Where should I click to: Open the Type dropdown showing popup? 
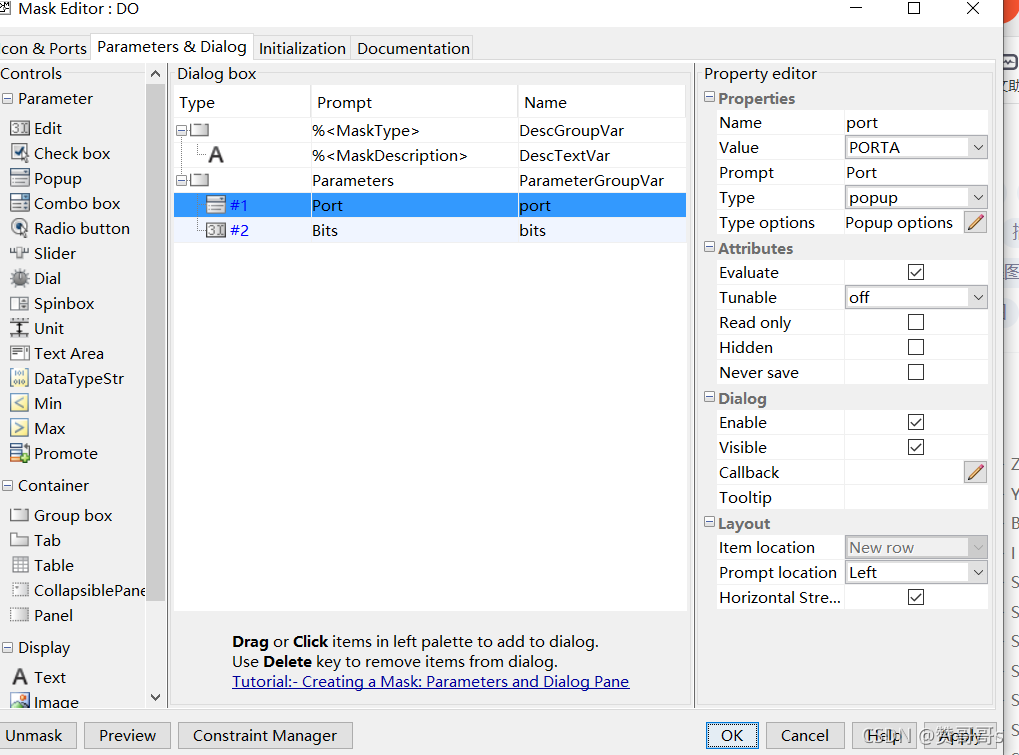(x=916, y=198)
